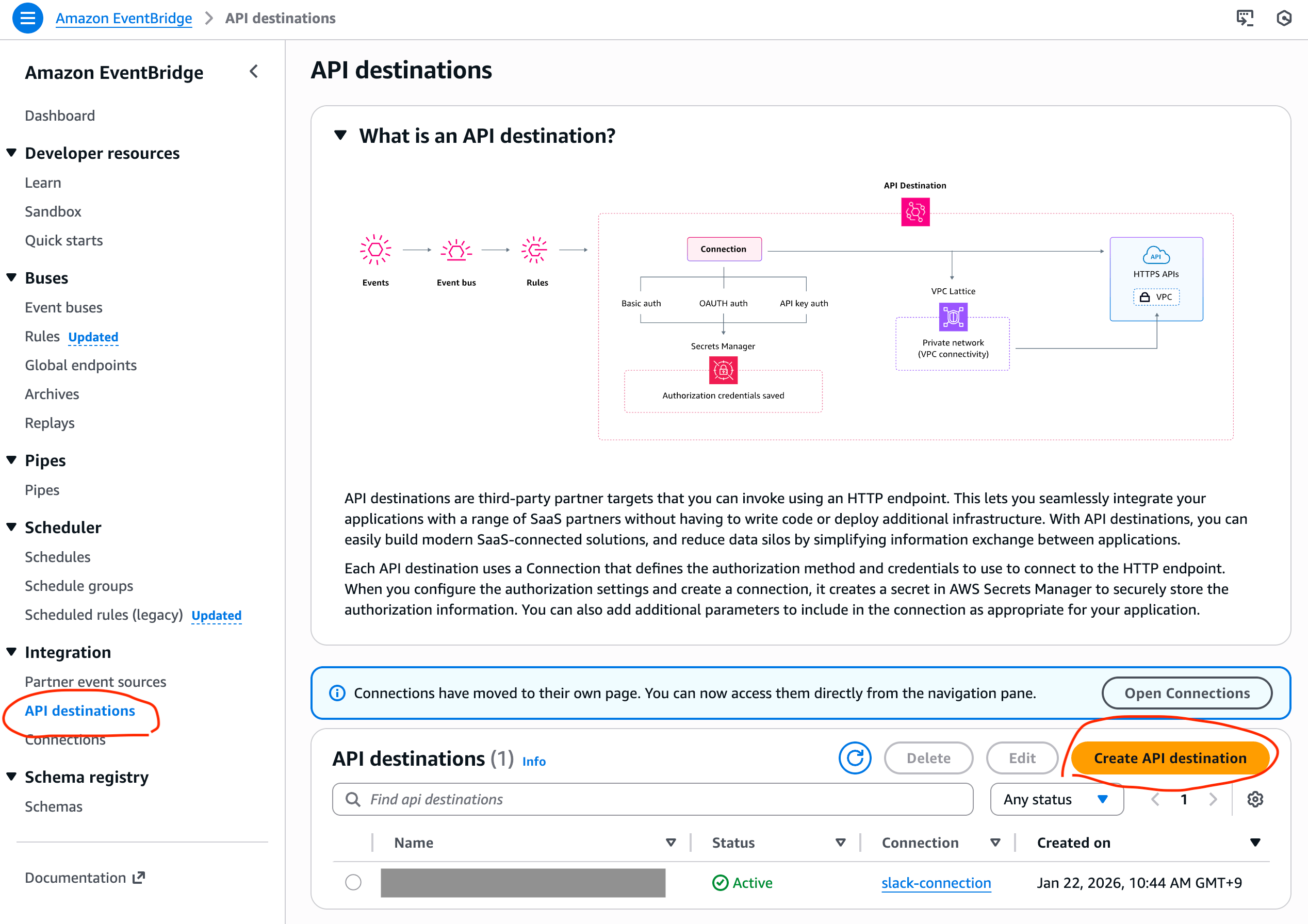
Task: Select Rules in the sidebar
Action: [x=42, y=336]
